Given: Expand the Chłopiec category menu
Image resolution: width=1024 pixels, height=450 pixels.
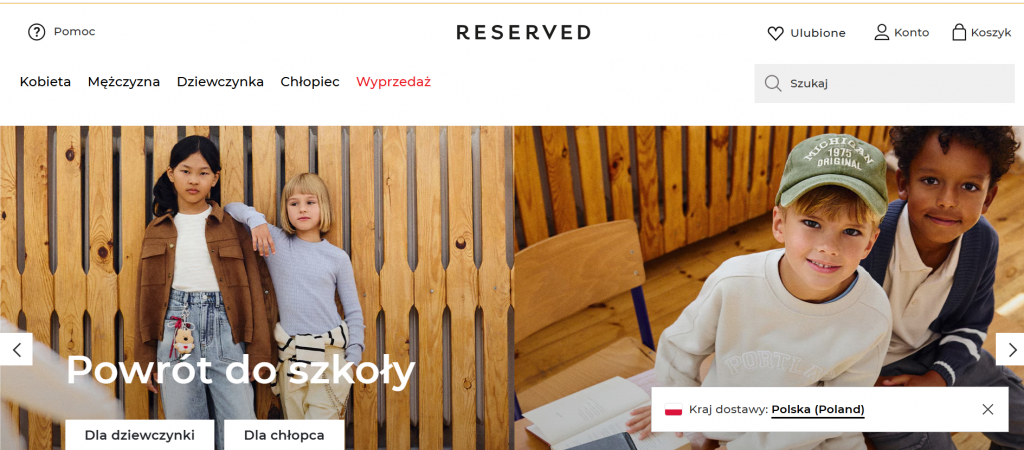Looking at the screenshot, I should pyautogui.click(x=310, y=82).
